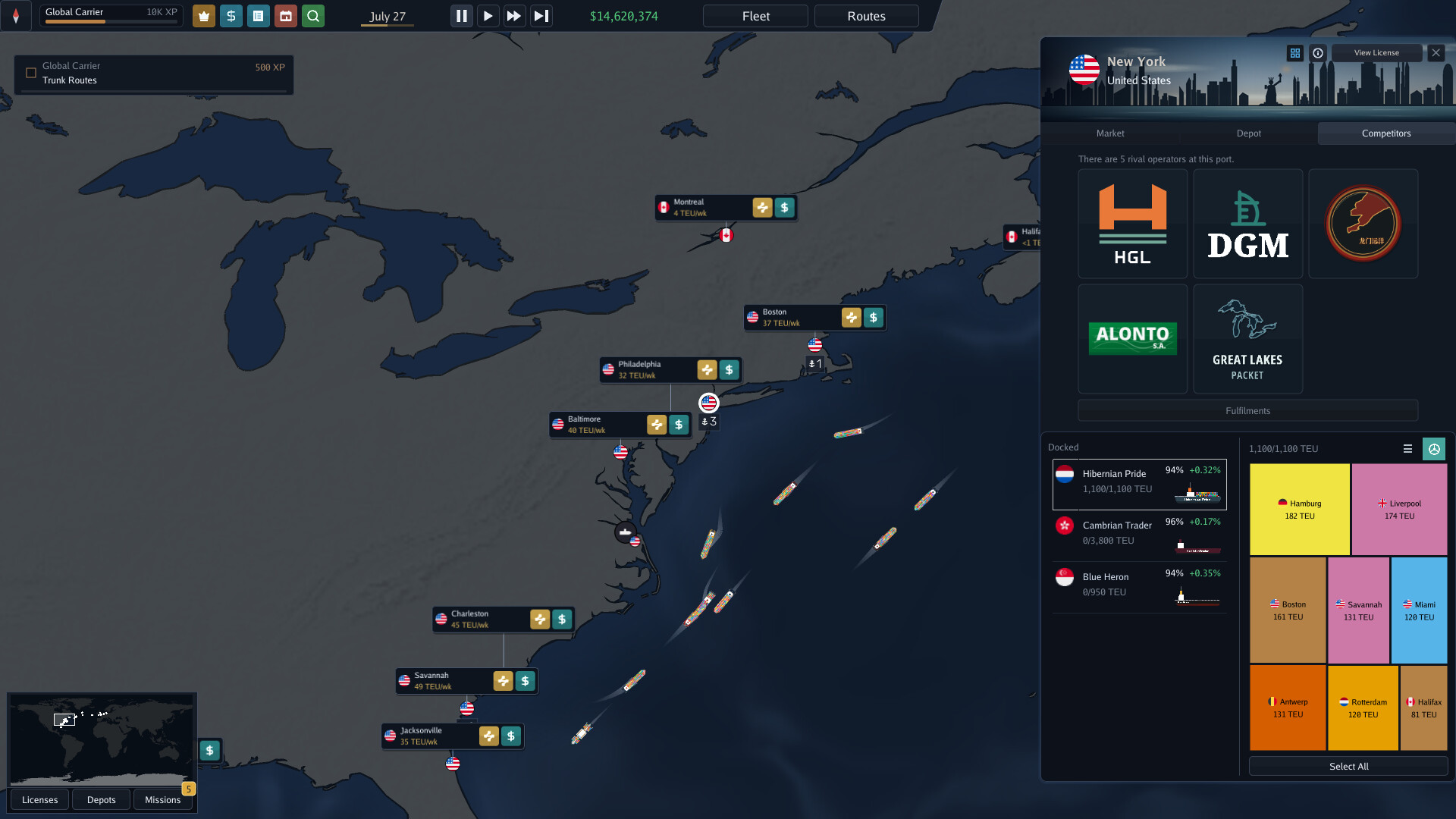Click Boston market dollar icon
This screenshot has width=1456, height=819.
[x=873, y=317]
